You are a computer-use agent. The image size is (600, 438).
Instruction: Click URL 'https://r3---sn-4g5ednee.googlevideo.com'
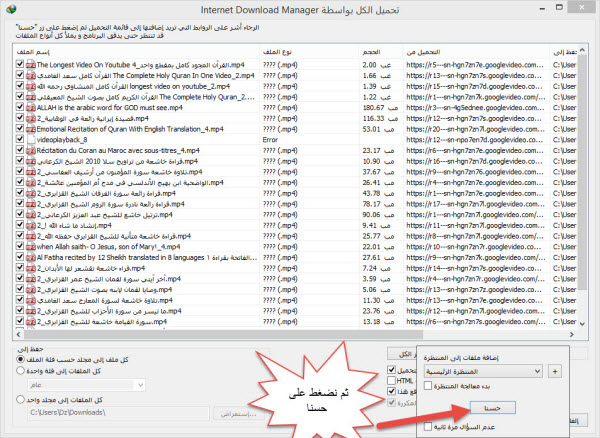click(475, 107)
